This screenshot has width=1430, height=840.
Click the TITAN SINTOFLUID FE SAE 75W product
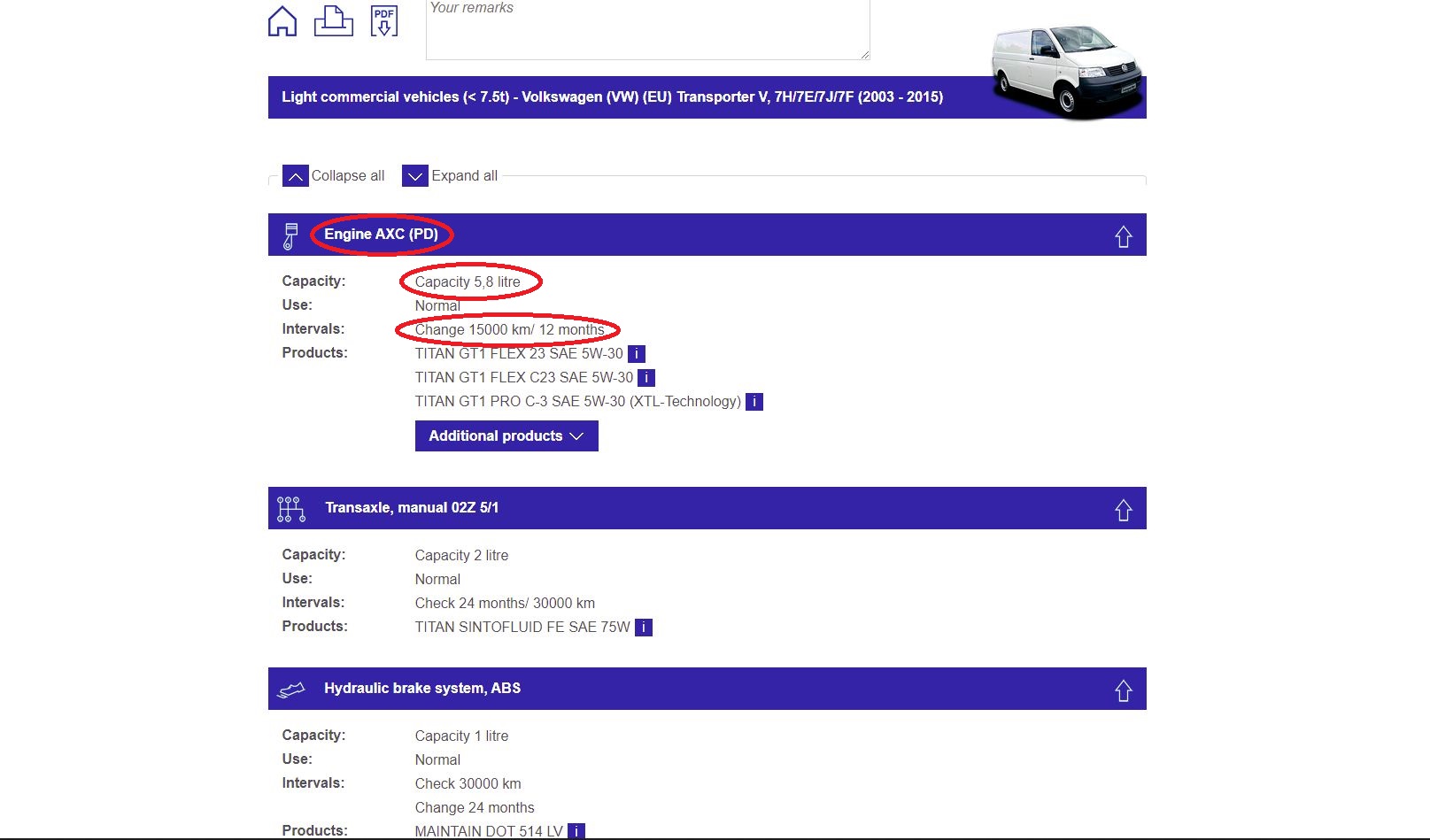[x=522, y=627]
